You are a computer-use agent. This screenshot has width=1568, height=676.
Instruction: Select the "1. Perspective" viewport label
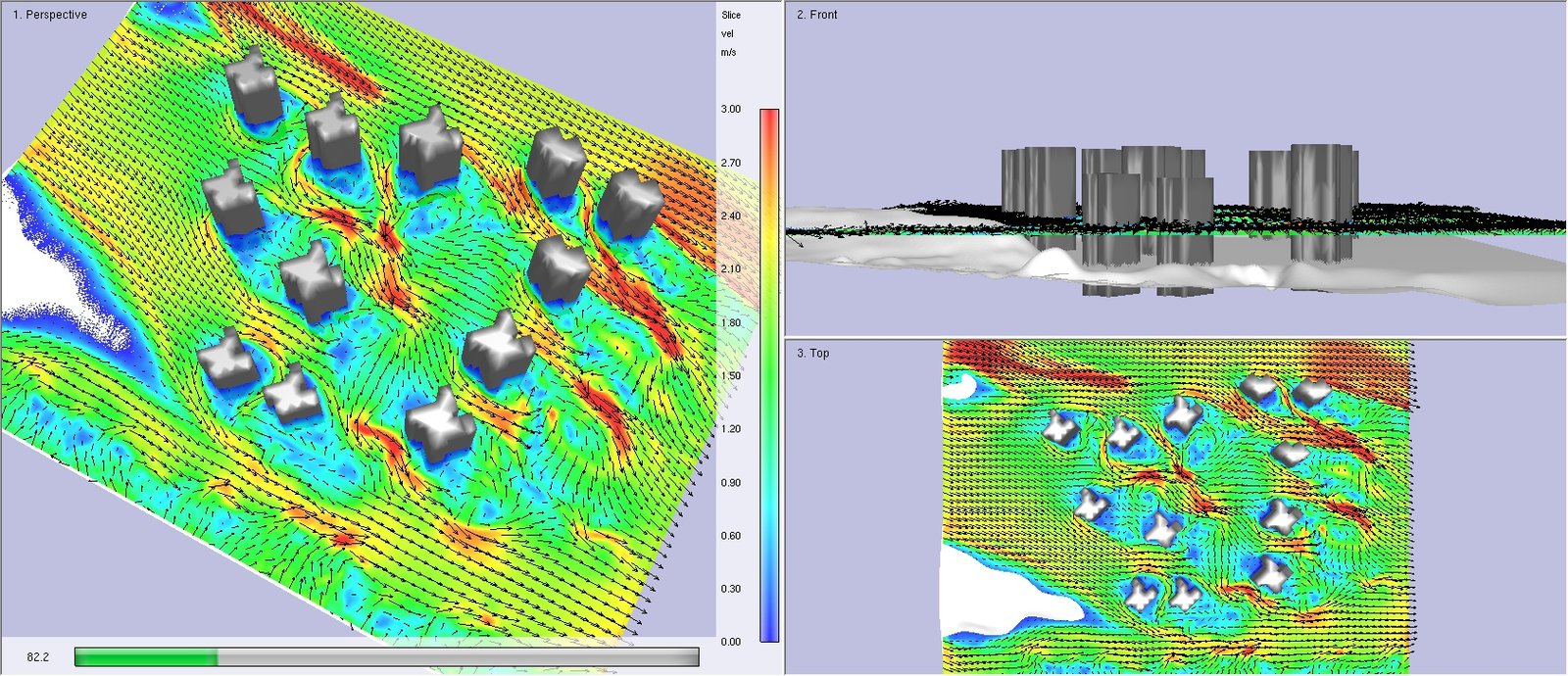tap(50, 15)
